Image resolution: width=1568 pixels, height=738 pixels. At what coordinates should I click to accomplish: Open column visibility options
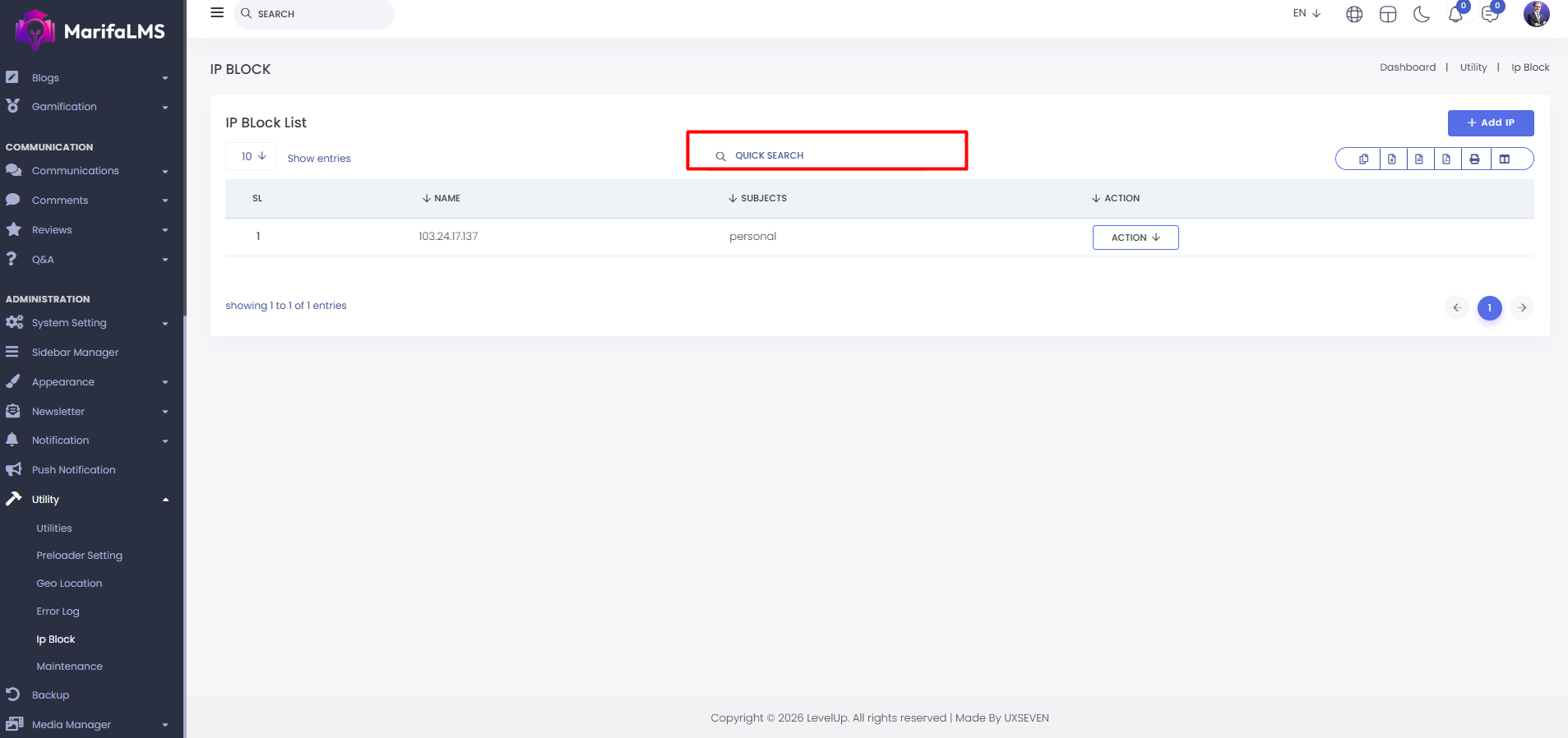point(1504,159)
